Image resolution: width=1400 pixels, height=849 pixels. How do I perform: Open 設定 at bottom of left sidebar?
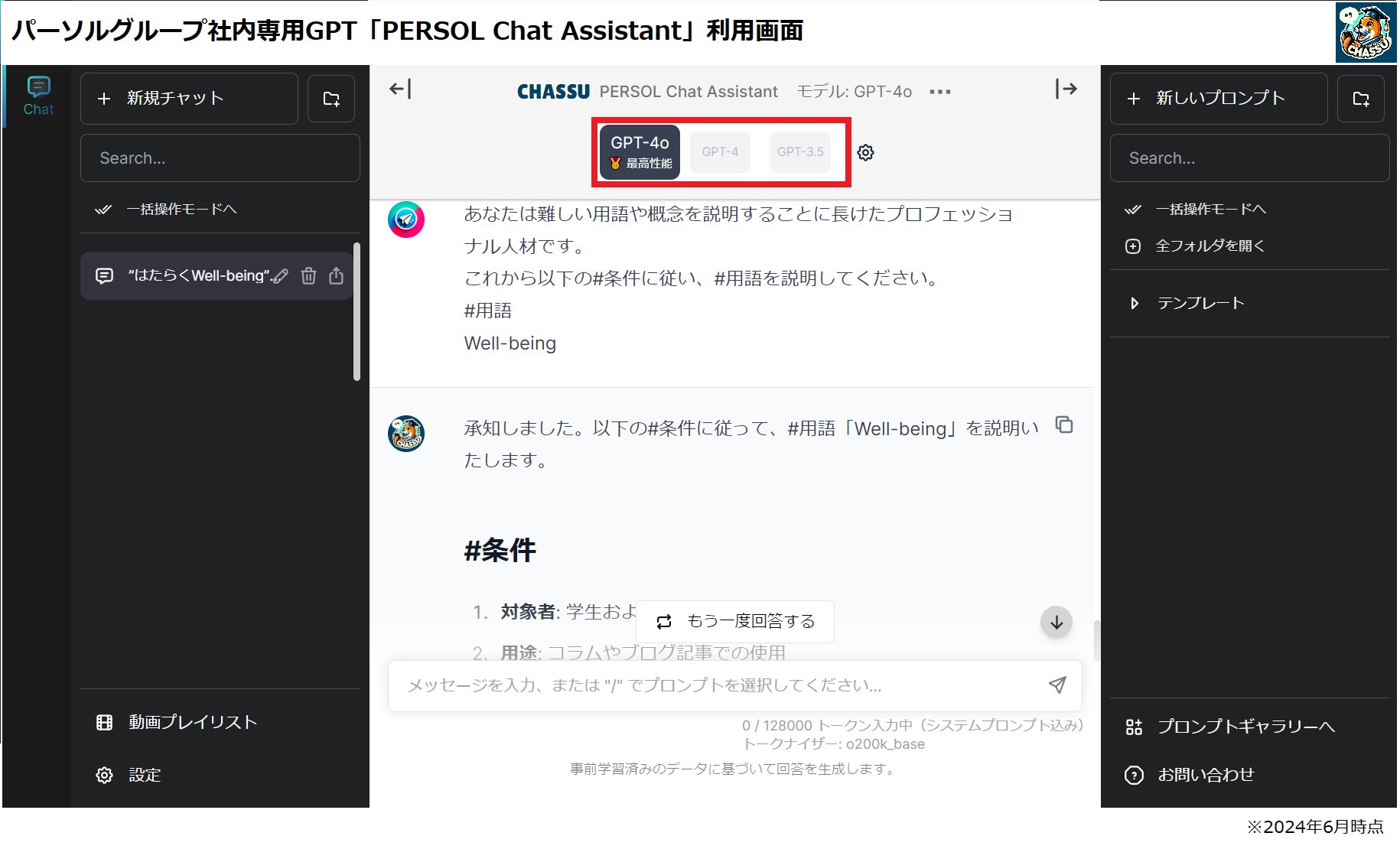click(129, 776)
